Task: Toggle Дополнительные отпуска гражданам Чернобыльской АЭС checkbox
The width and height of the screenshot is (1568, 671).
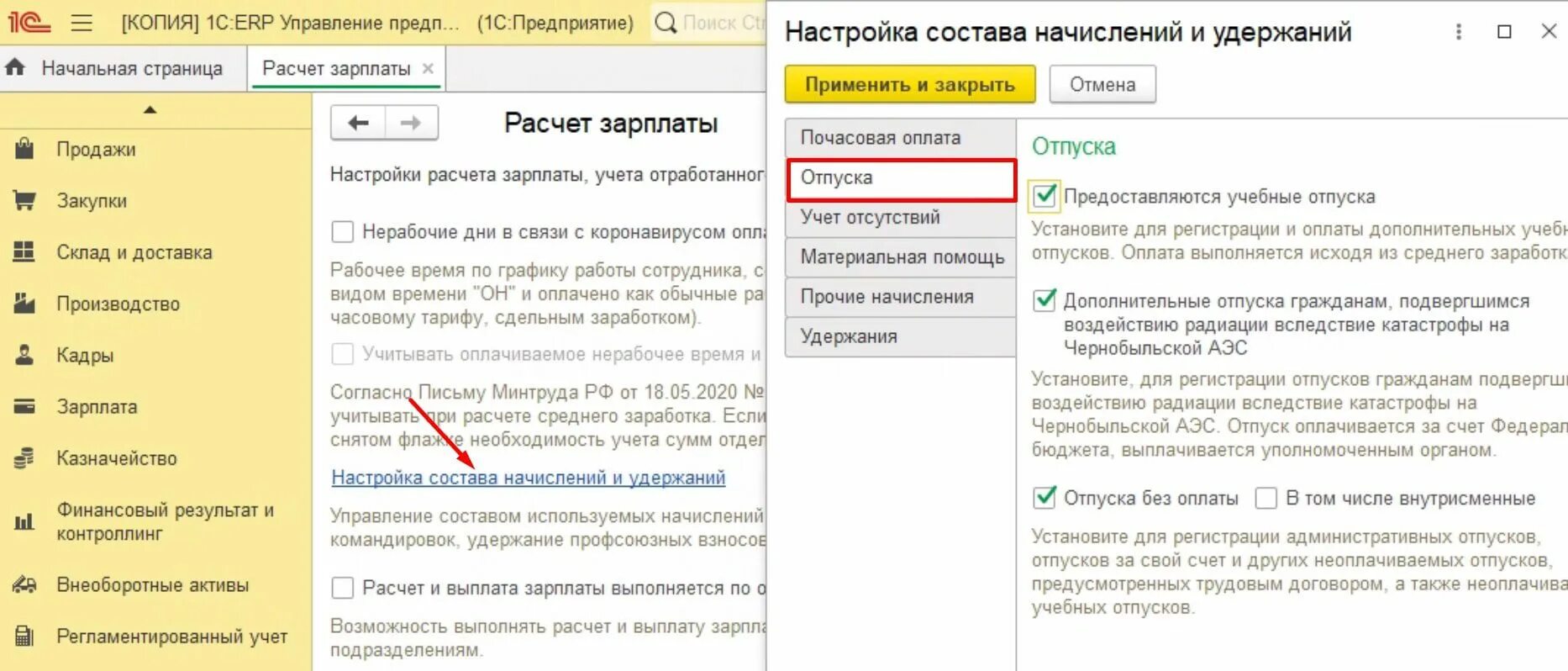Action: (1044, 299)
